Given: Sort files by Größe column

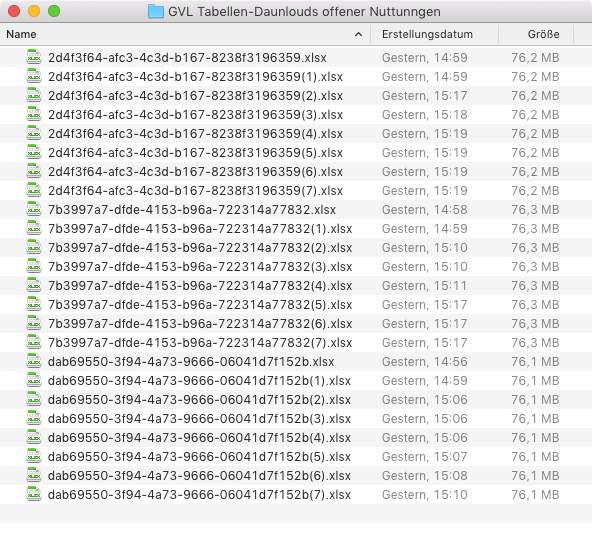Looking at the screenshot, I should click(543, 34).
